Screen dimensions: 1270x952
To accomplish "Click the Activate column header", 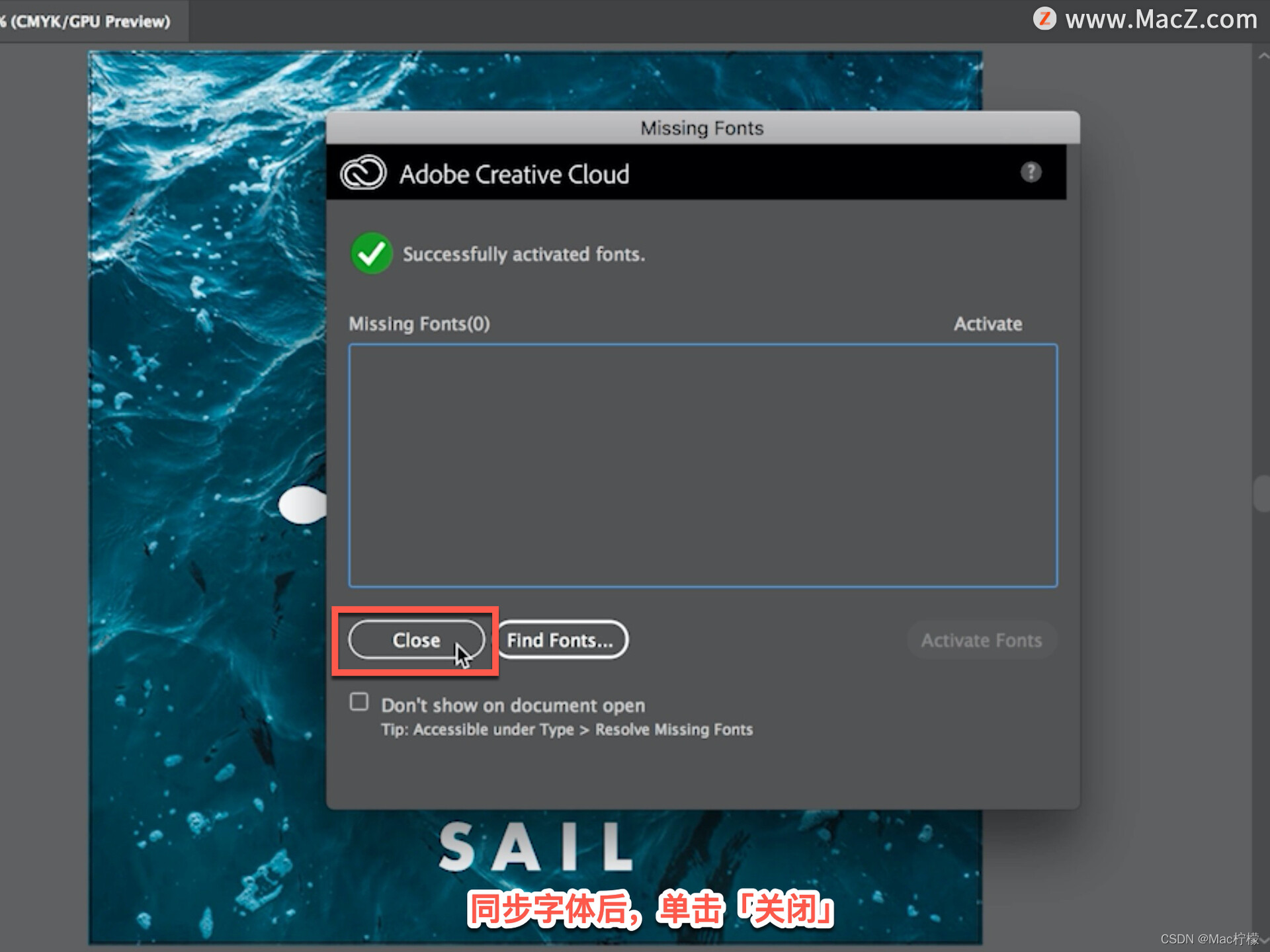I will point(987,324).
